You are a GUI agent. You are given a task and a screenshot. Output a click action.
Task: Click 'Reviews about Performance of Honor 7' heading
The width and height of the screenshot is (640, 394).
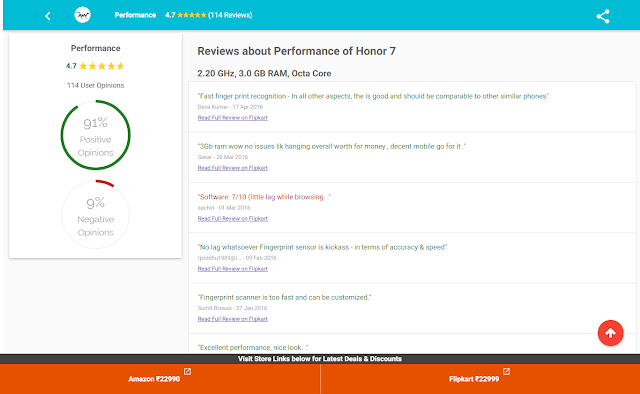[296, 51]
